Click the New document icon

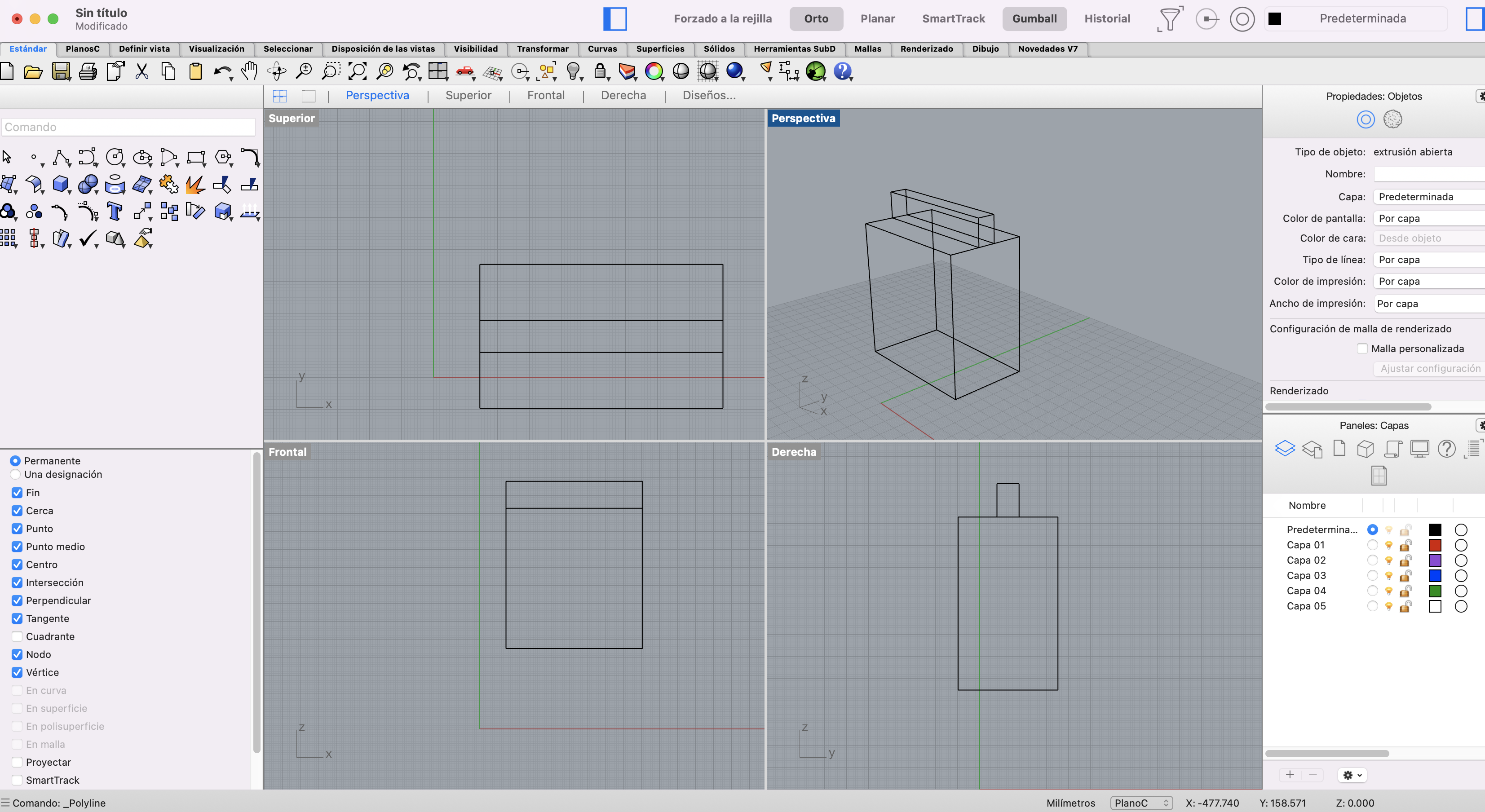(7, 71)
